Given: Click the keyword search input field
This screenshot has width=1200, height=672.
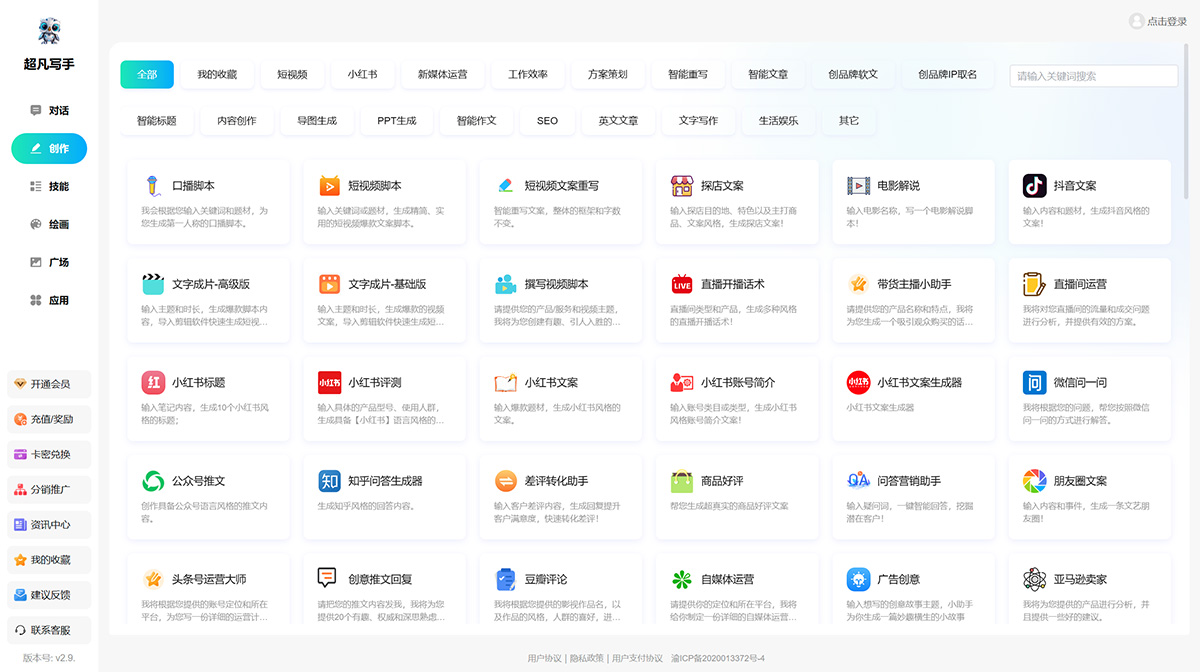Looking at the screenshot, I should (x=1093, y=75).
